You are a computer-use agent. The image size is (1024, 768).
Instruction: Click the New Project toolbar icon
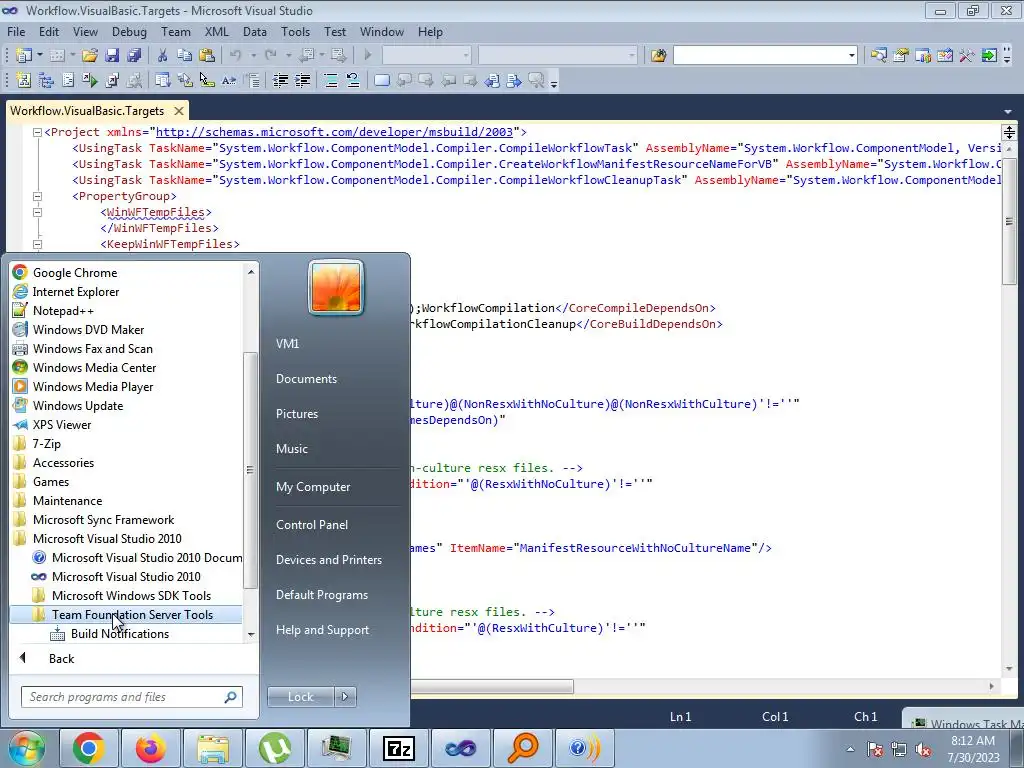(24, 56)
